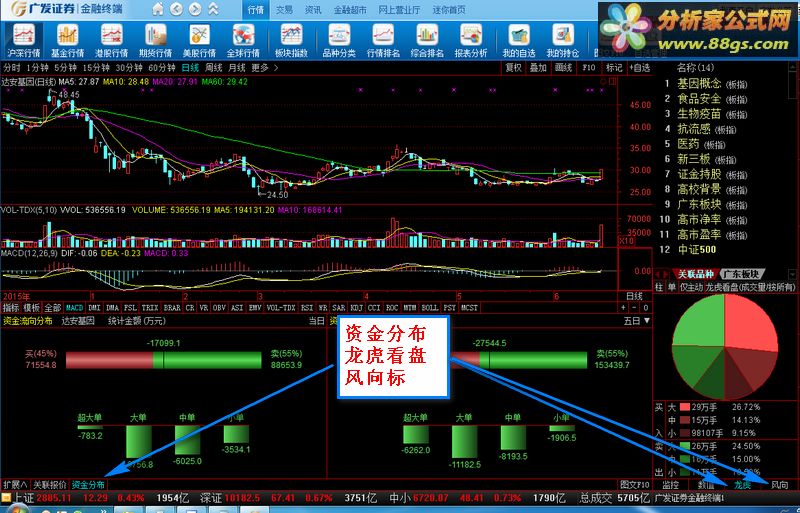Select 日线 daily chart period
Viewport: 800px width, 513px height.
click(190, 67)
